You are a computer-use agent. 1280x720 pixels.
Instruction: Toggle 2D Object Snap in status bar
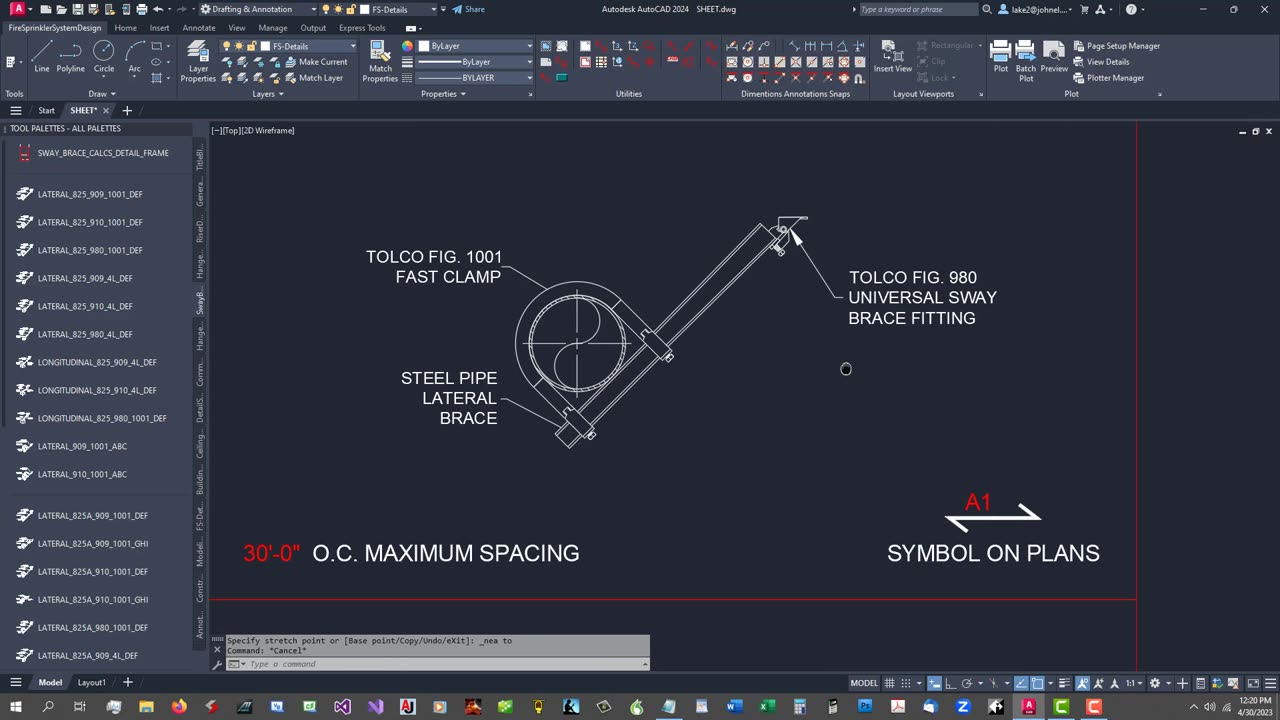pos(1037,683)
